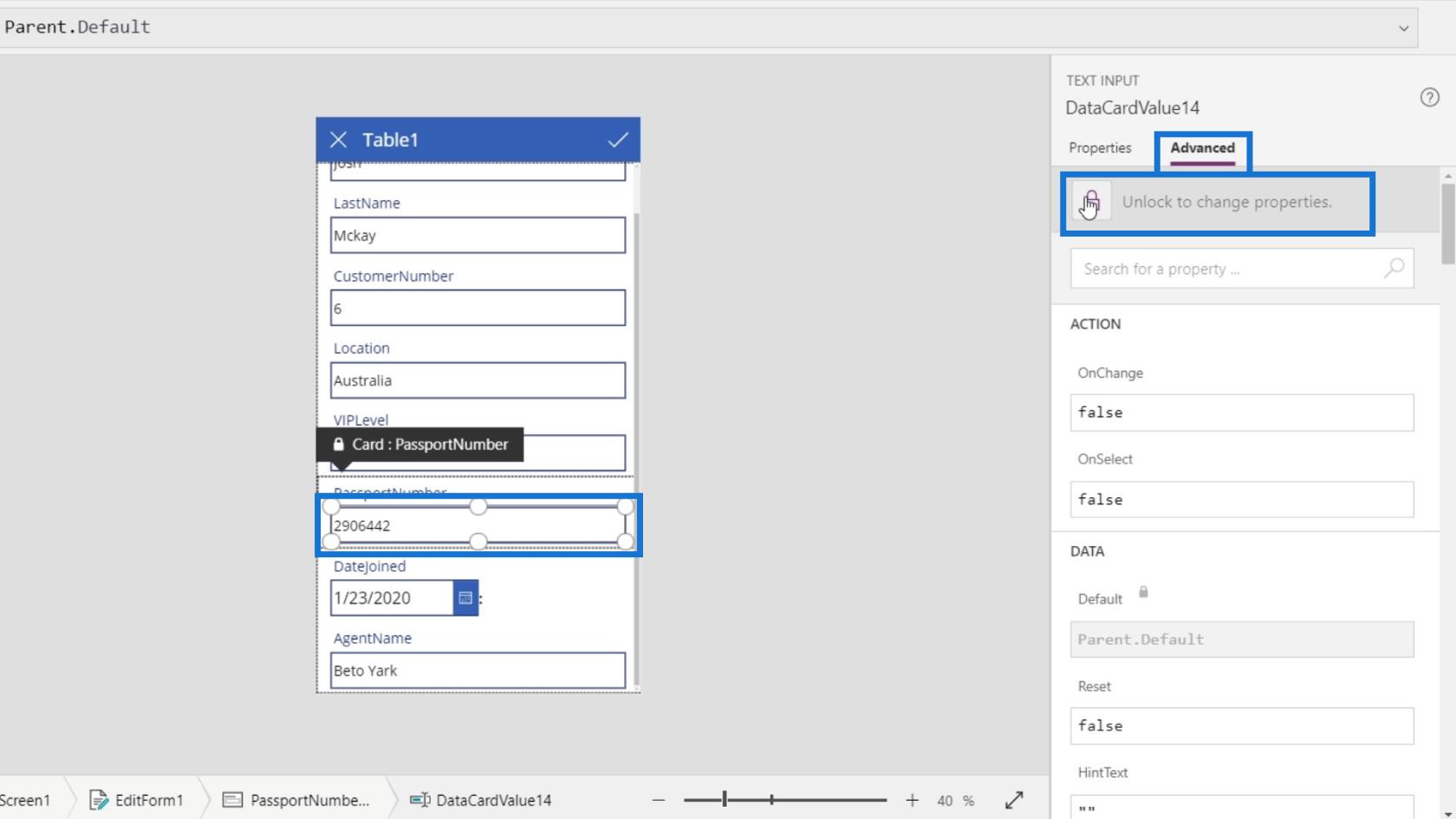The width and height of the screenshot is (1456, 819).
Task: Click the OnChange formula field
Action: 1242,413
